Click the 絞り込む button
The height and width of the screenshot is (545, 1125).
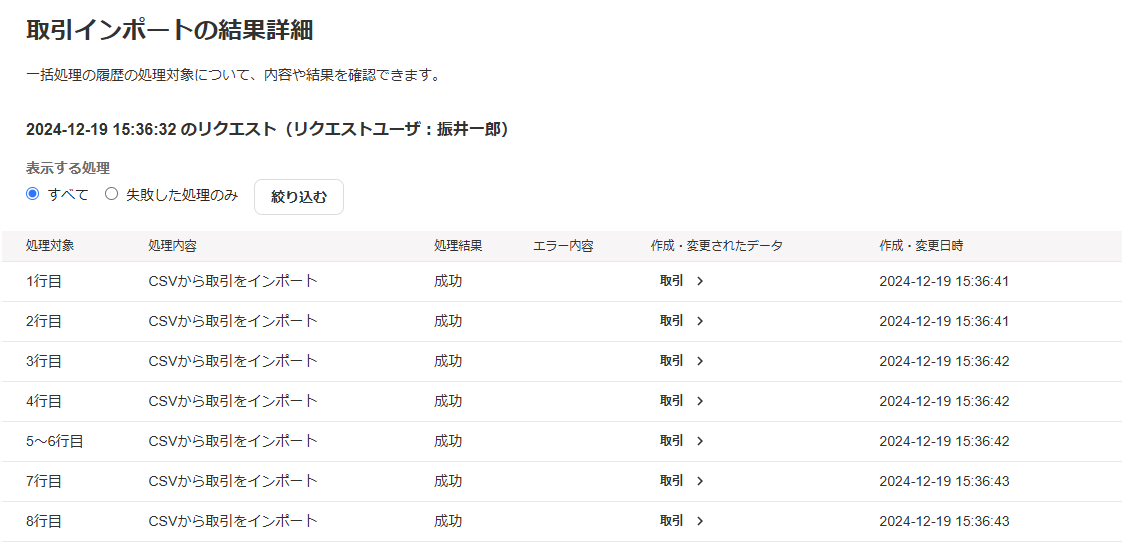[x=298, y=197]
